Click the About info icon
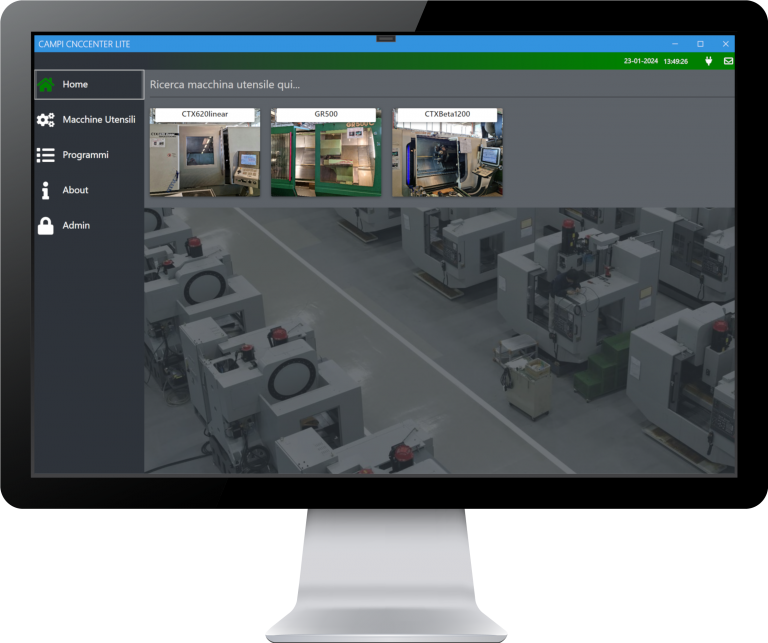768x643 pixels. (x=46, y=190)
